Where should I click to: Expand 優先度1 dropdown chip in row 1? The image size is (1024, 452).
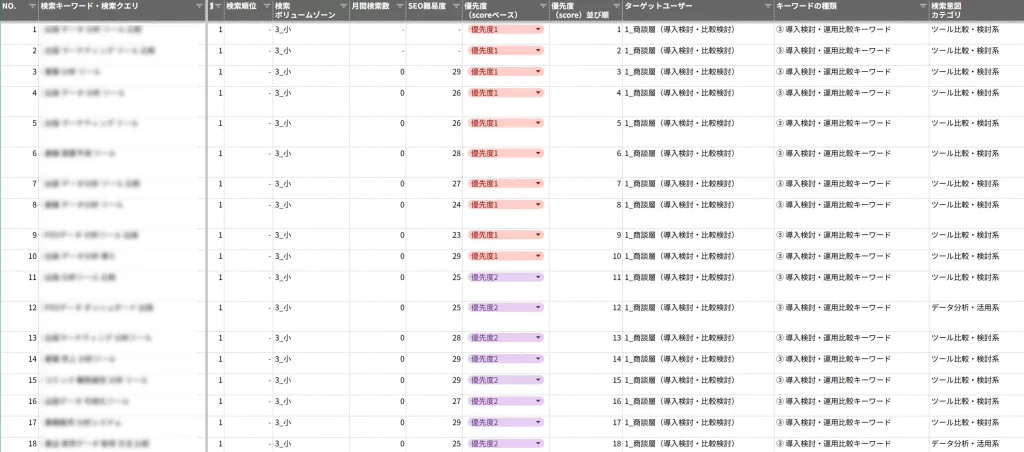539,30
